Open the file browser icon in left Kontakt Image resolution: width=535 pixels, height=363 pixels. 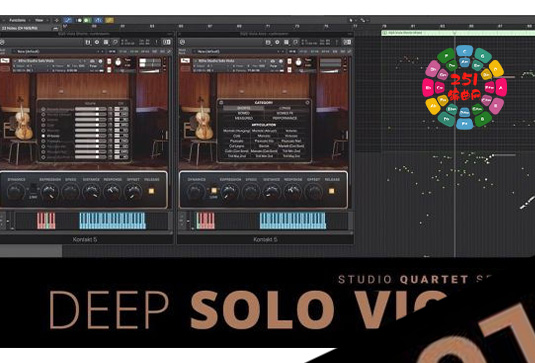[x=88, y=42]
